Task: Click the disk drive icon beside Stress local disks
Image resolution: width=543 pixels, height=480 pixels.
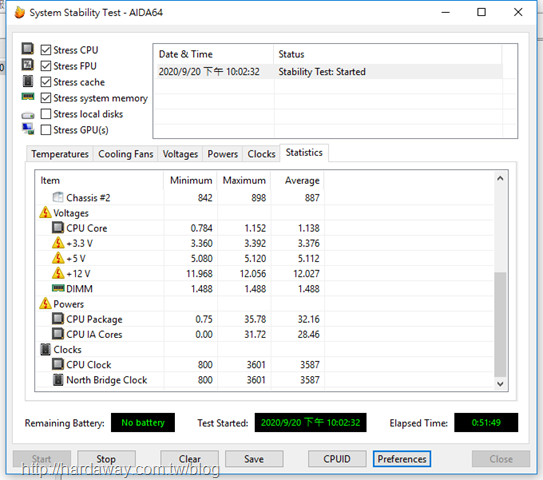Action: [28, 115]
